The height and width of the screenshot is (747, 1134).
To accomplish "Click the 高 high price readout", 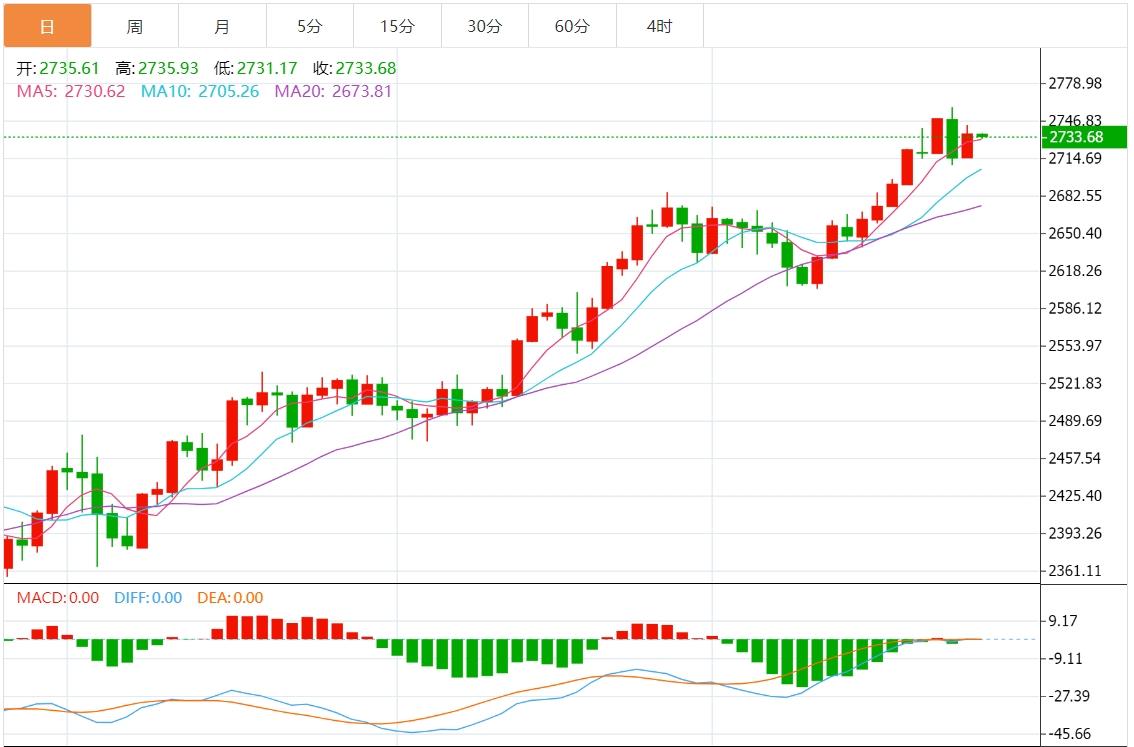I will pyautogui.click(x=157, y=69).
